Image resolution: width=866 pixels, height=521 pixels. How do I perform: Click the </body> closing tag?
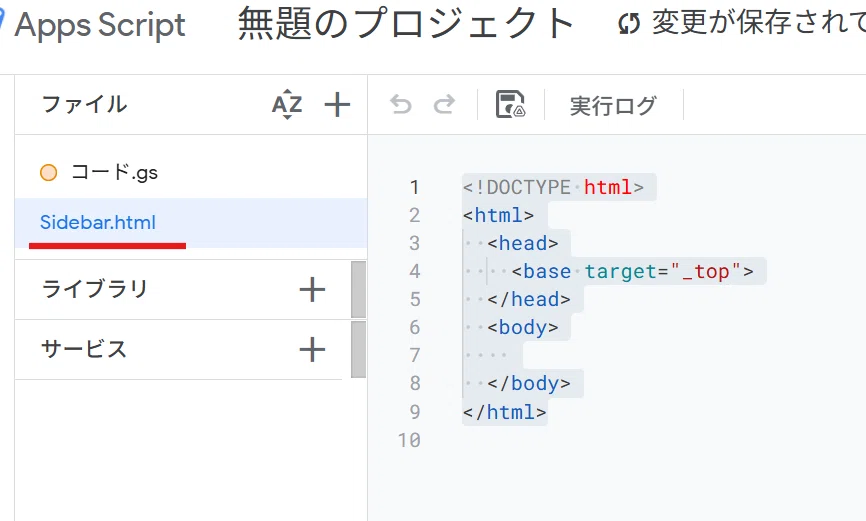click(x=529, y=383)
